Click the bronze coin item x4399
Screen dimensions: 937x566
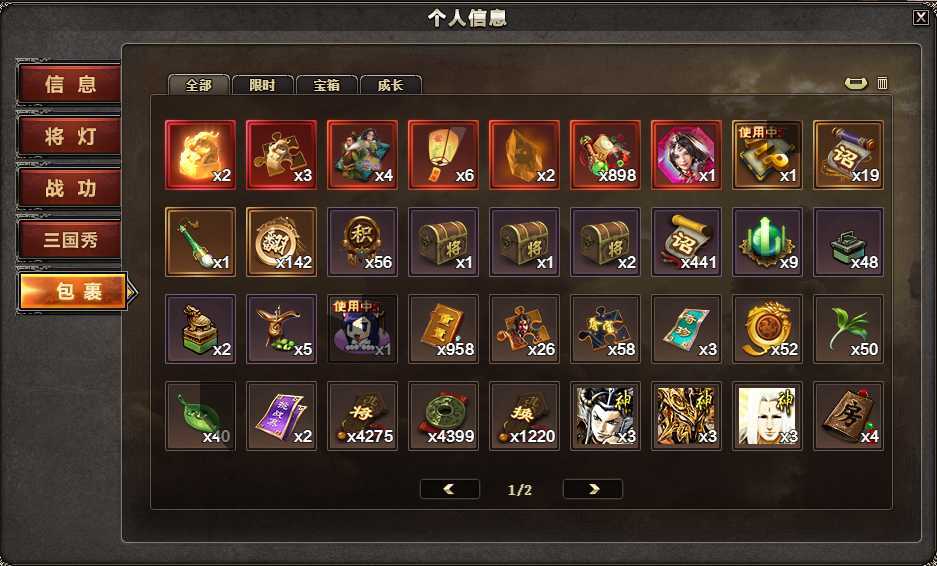tap(443, 416)
